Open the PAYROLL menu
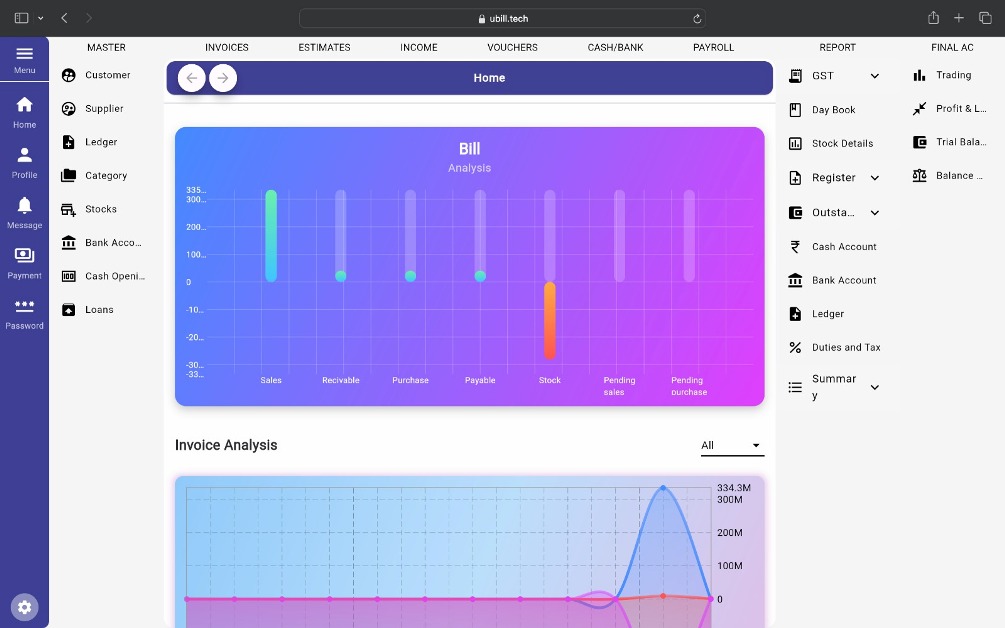This screenshot has height=628, width=1005. coord(713,47)
